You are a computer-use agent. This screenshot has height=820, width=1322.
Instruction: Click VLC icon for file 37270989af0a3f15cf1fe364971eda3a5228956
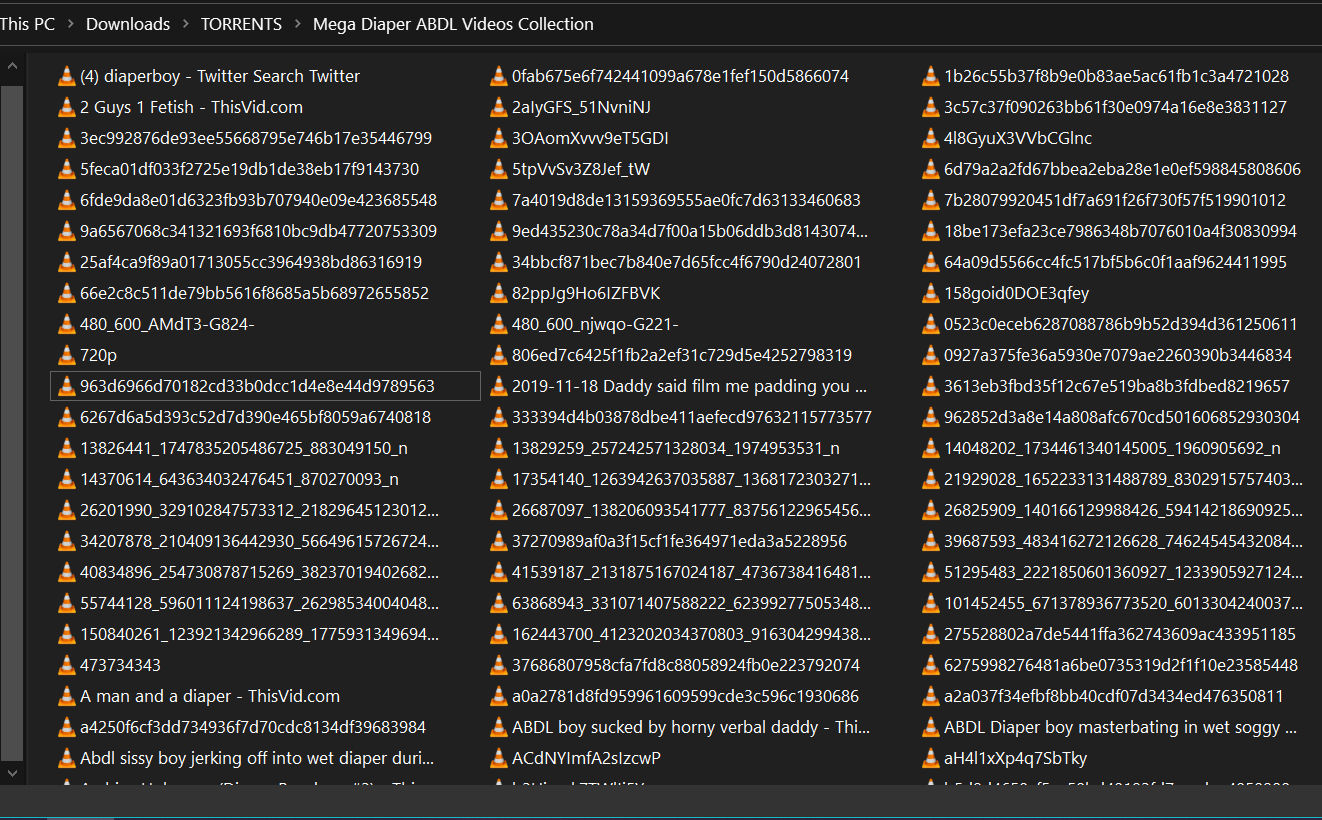click(499, 541)
